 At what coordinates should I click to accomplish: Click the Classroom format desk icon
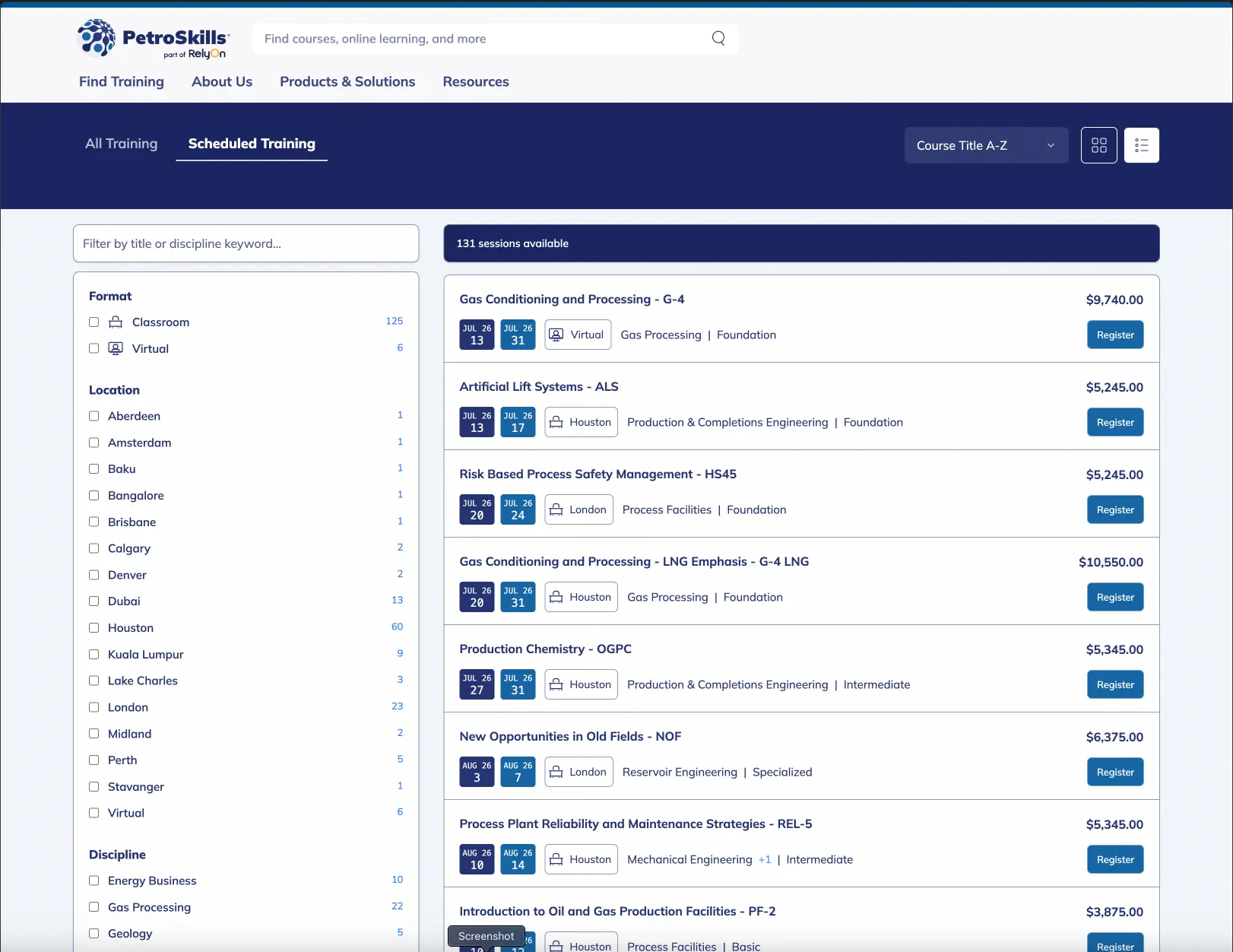[116, 322]
